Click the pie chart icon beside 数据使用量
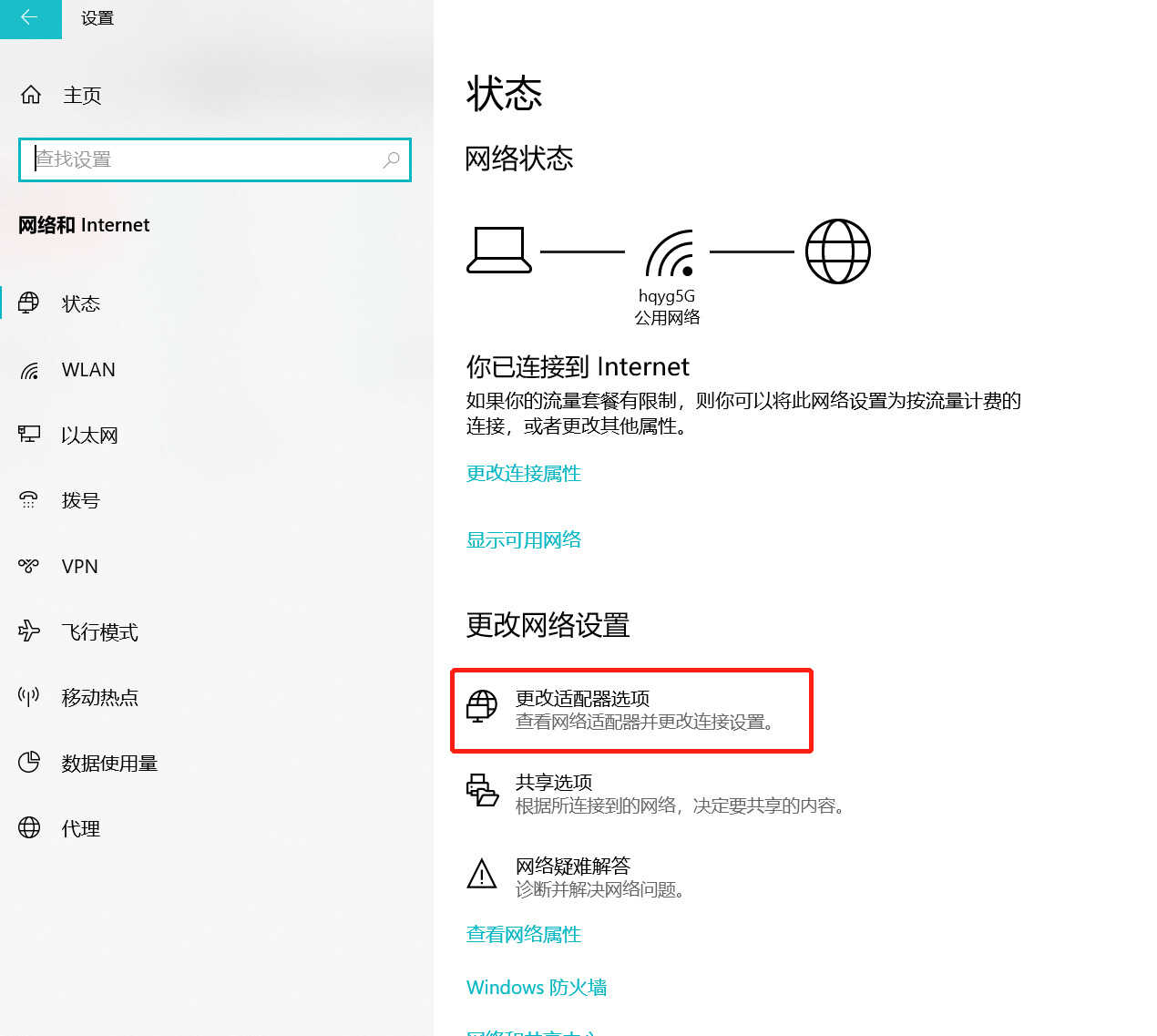The image size is (1157, 1036). click(29, 762)
